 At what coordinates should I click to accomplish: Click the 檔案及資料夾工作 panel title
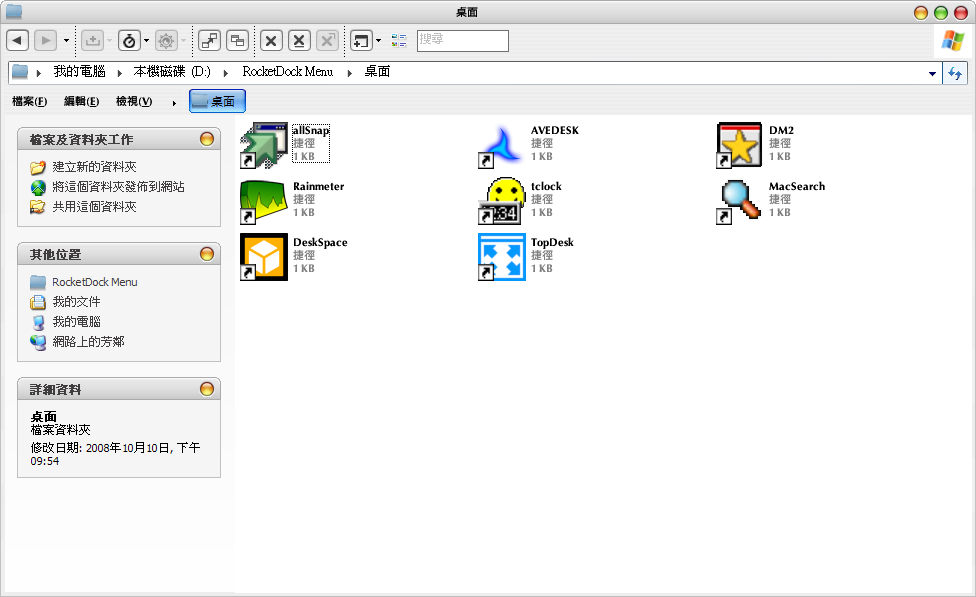(x=82, y=139)
